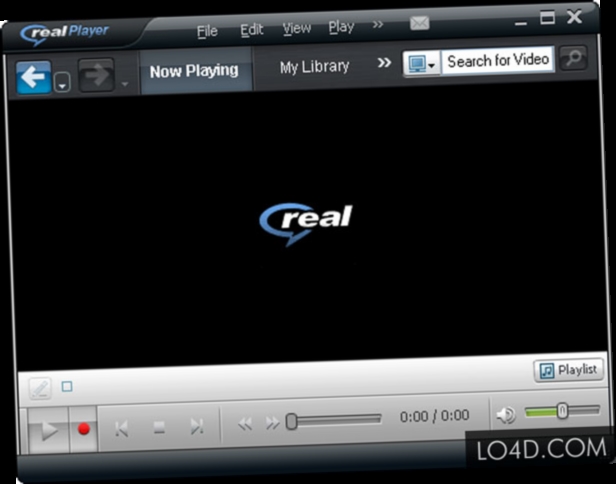Maximize the RealPlayer window
616x484 pixels.
click(547, 18)
